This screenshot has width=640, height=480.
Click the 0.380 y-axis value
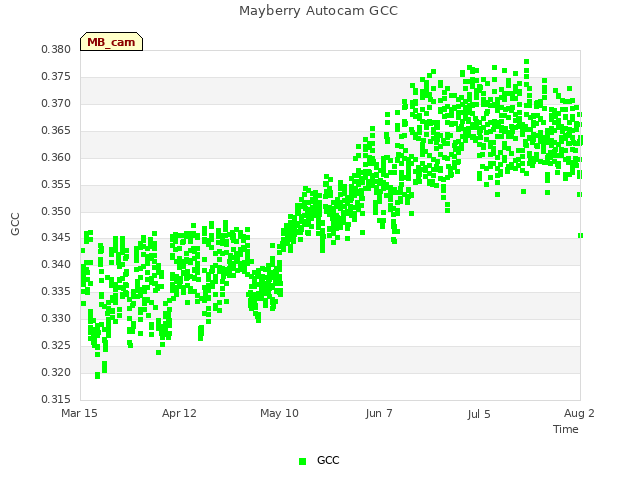click(x=56, y=49)
